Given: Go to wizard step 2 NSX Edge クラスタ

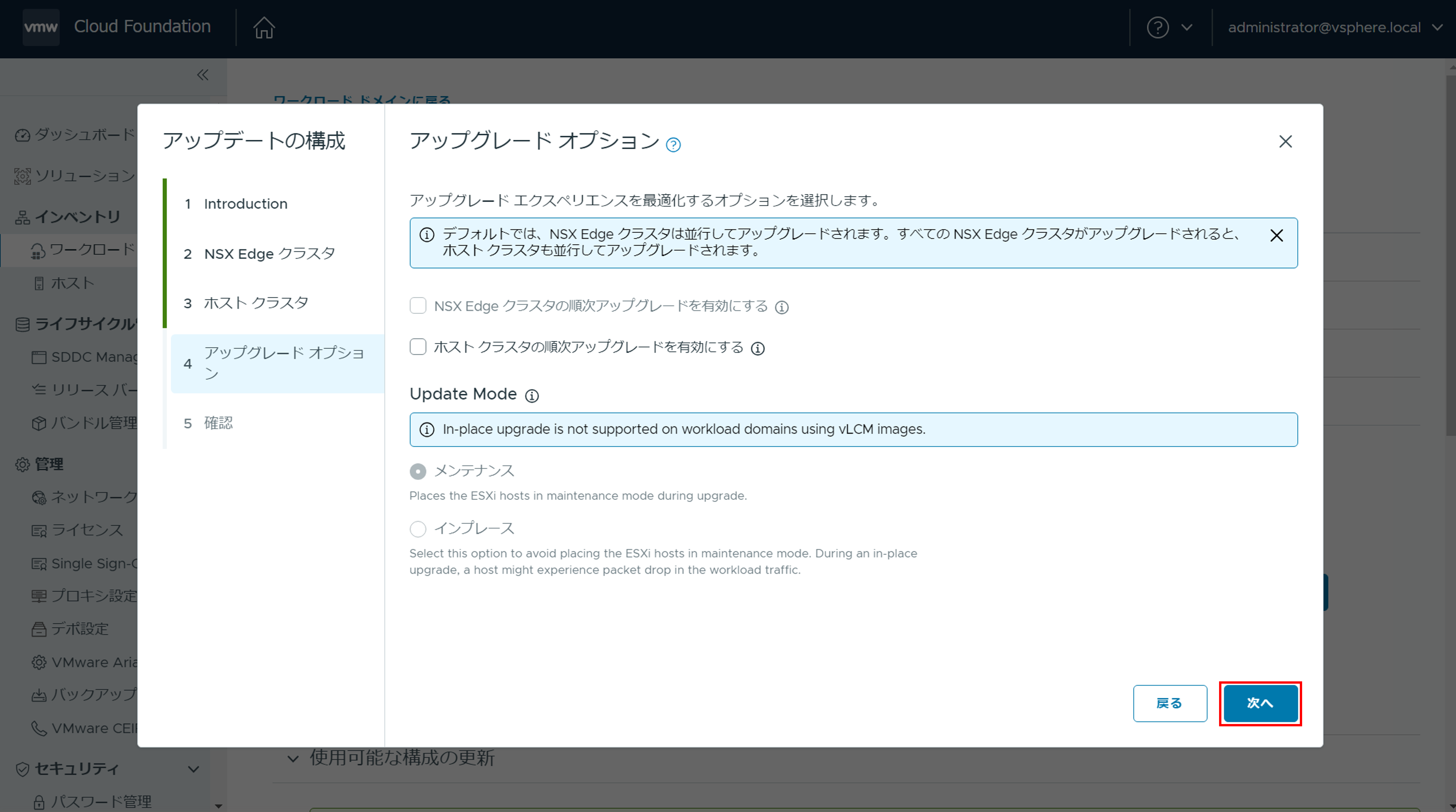Looking at the screenshot, I should (x=277, y=254).
